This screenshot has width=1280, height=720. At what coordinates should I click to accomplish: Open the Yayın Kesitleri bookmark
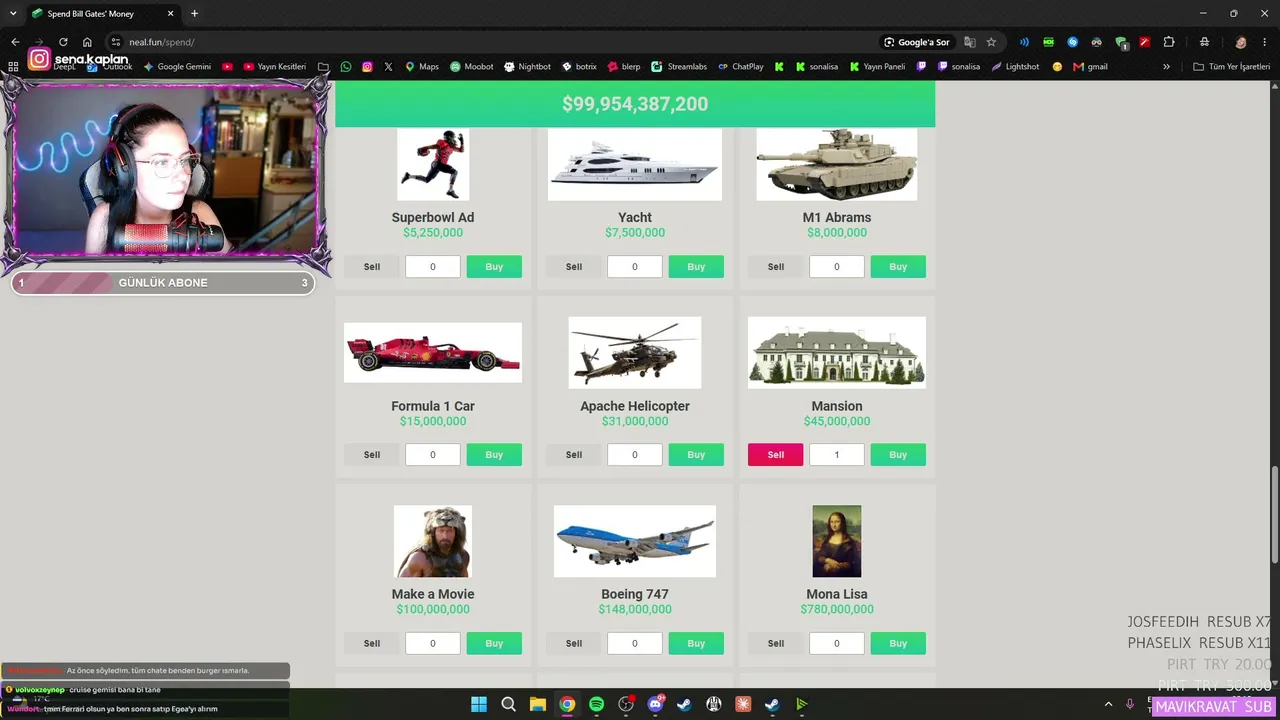tap(275, 67)
